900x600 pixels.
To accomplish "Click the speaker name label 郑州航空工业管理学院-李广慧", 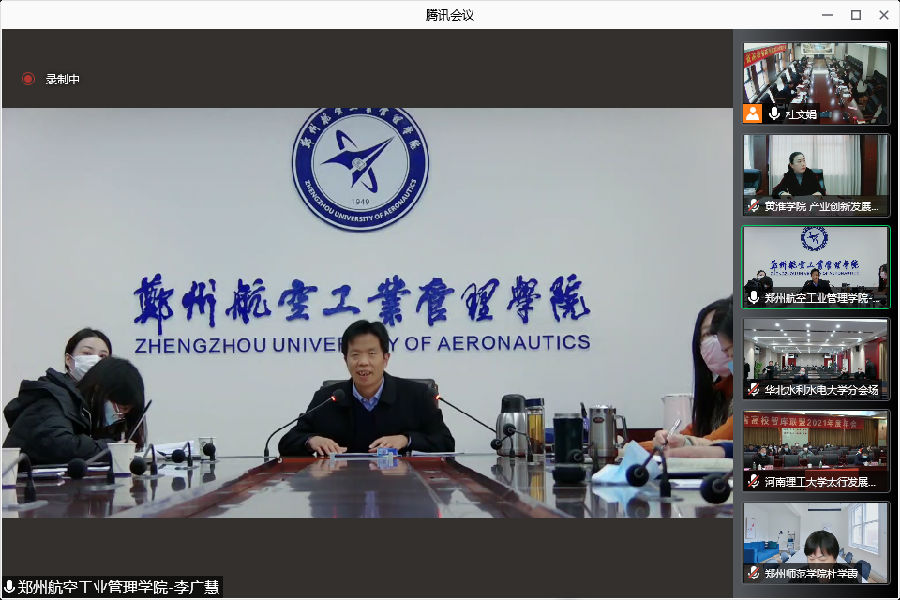I will [118, 587].
